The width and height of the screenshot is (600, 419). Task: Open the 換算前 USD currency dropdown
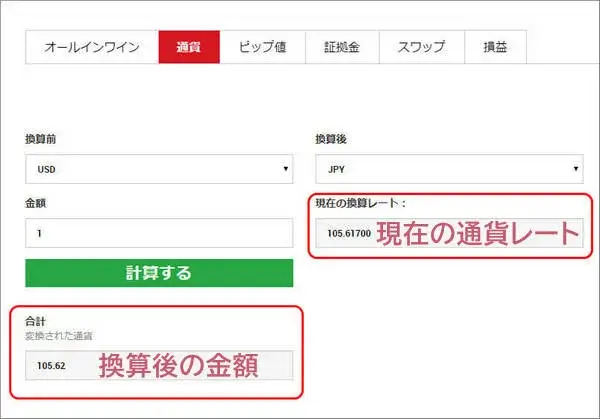point(159,169)
